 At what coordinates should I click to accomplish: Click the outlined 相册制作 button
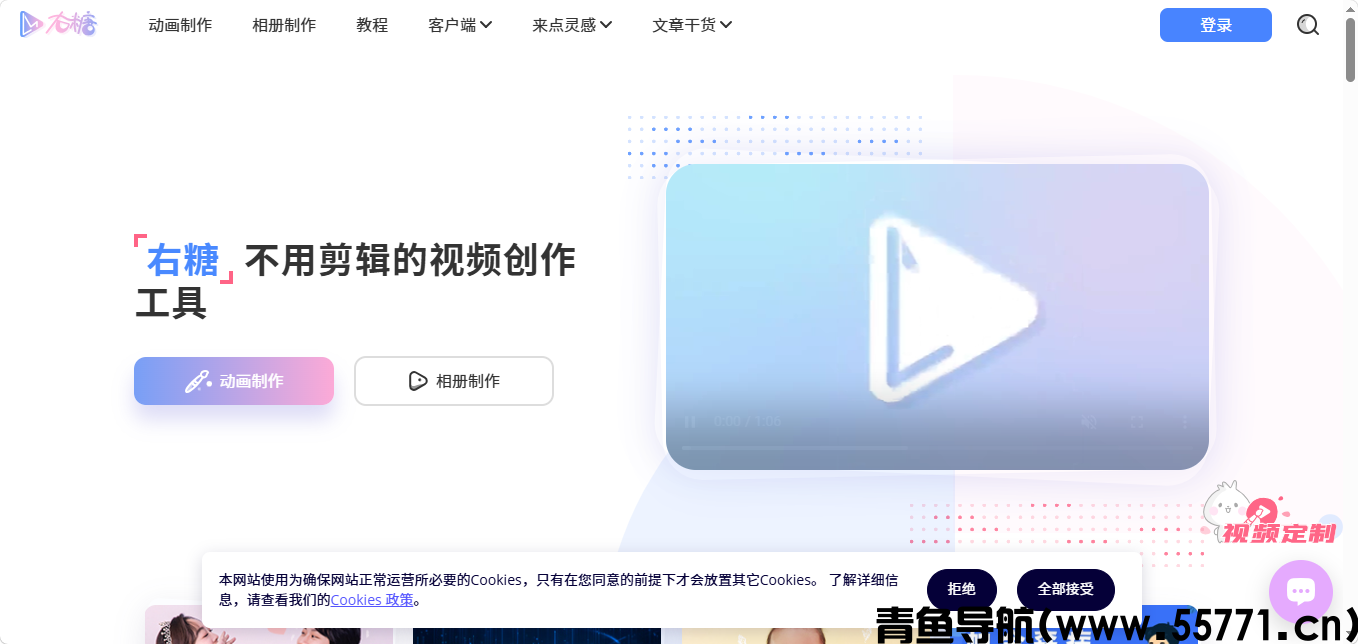(454, 381)
